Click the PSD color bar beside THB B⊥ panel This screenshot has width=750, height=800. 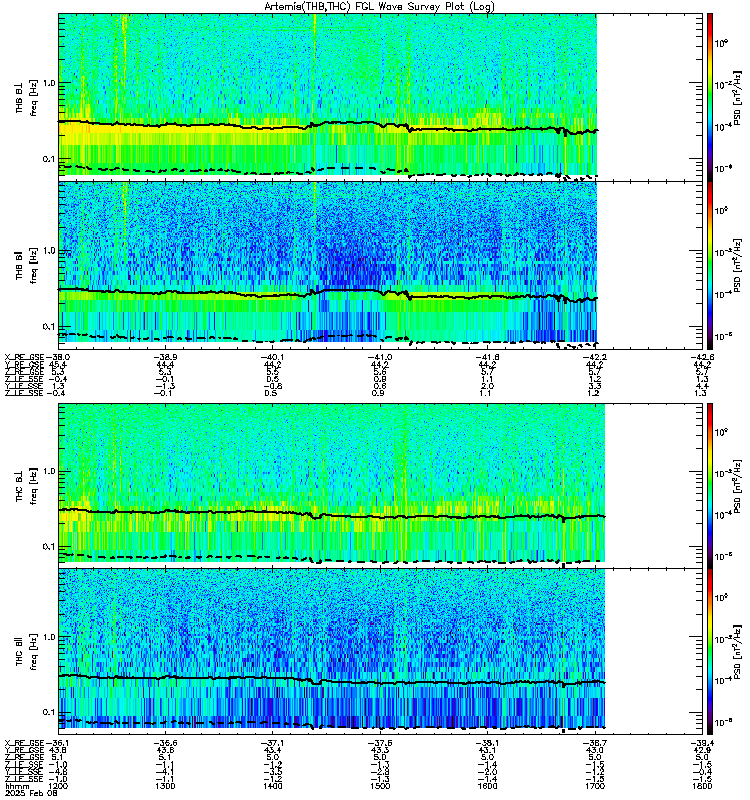coord(710,97)
